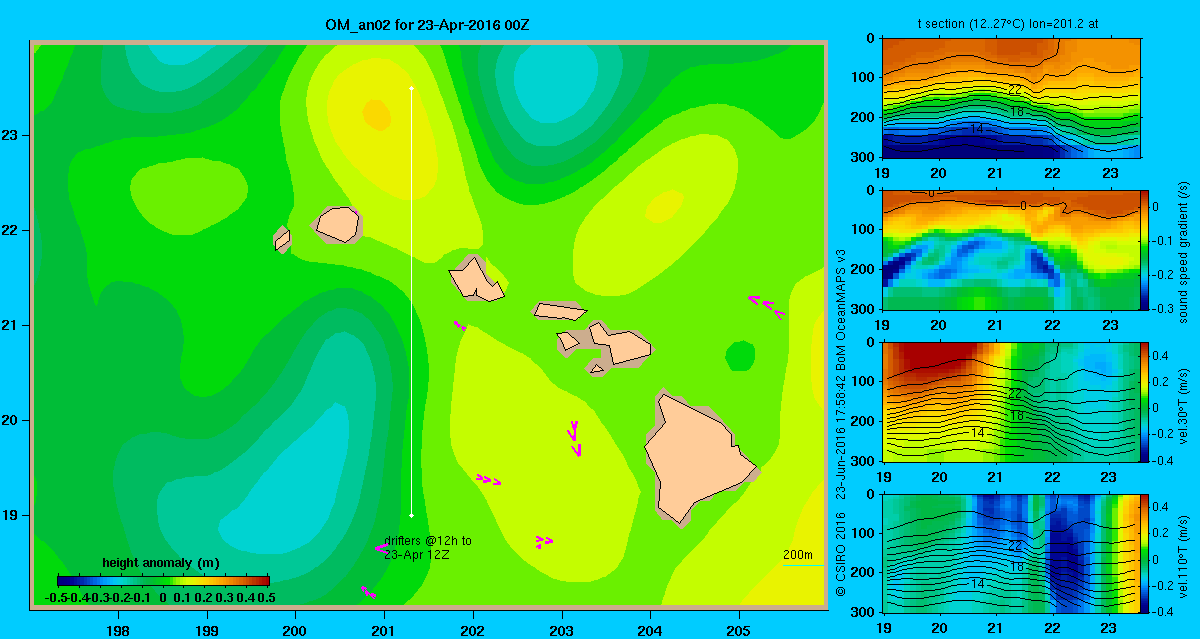Open the vel.110°T velocity section panel
This screenshot has height=639, width=1200.
(x=1011, y=553)
